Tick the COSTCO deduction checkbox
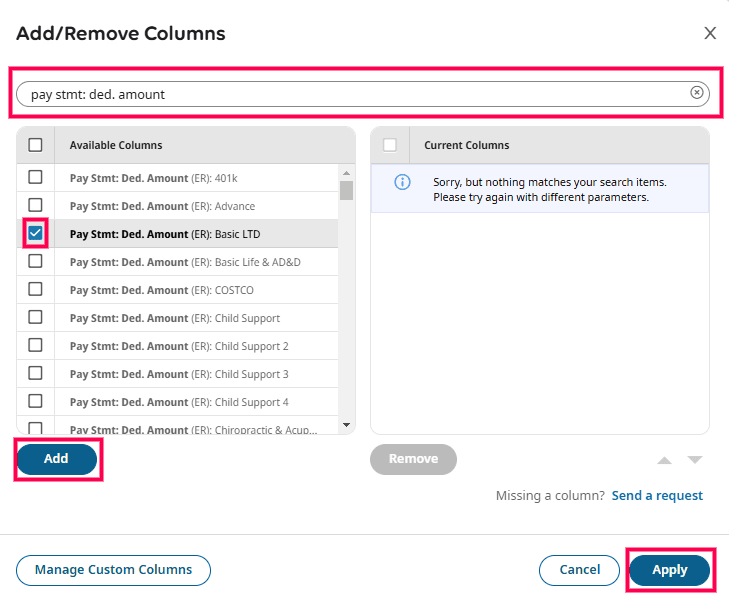The image size is (729, 612). [x=35, y=289]
